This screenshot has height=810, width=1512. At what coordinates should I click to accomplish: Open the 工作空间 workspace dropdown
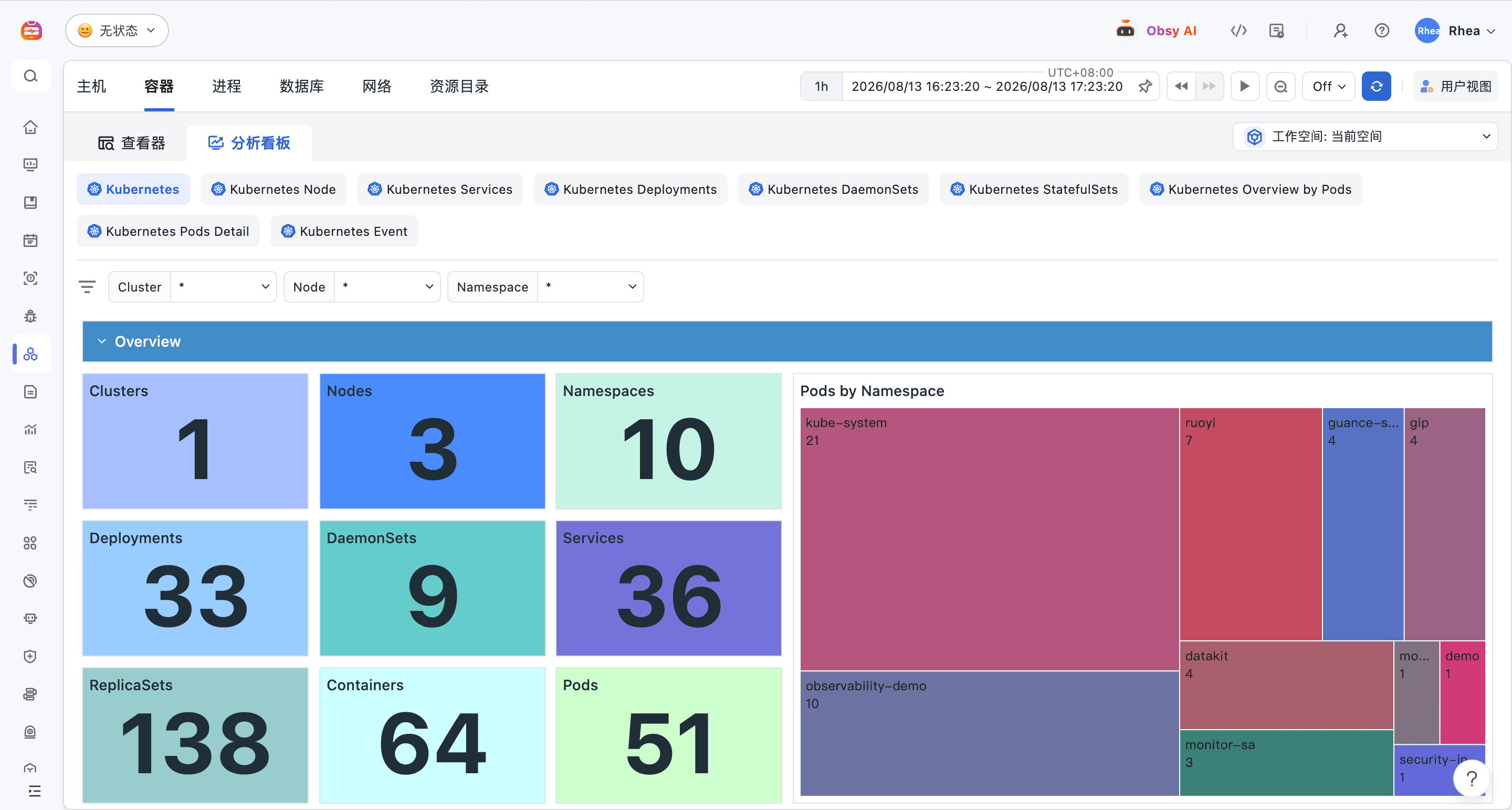tap(1365, 136)
